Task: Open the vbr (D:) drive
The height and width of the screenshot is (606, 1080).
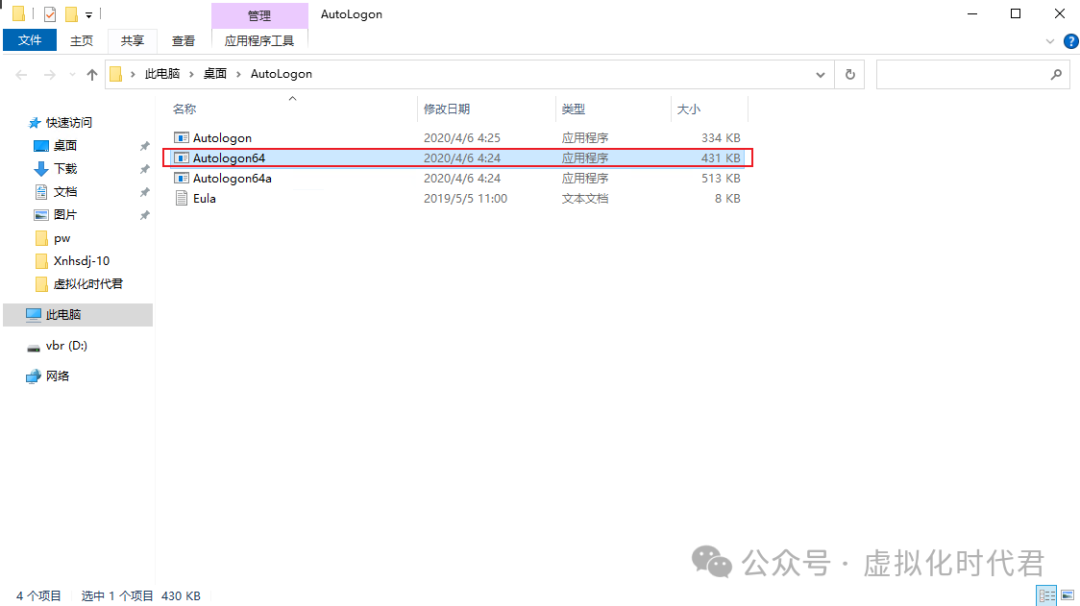Action: (66, 345)
